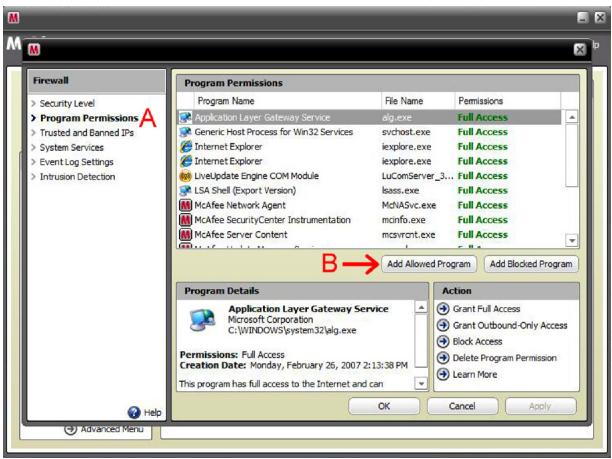Image resolution: width=612 pixels, height=459 pixels.
Task: Minimize the main McAfee window
Action: [583, 17]
